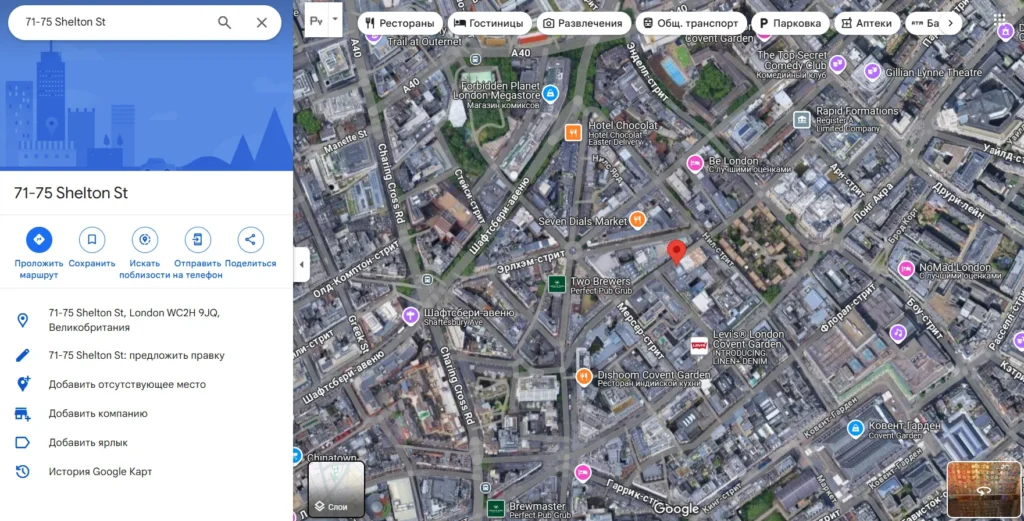The width and height of the screenshot is (1024, 521).
Task: Send to phone via Отправить на телефон
Action: (x=198, y=240)
